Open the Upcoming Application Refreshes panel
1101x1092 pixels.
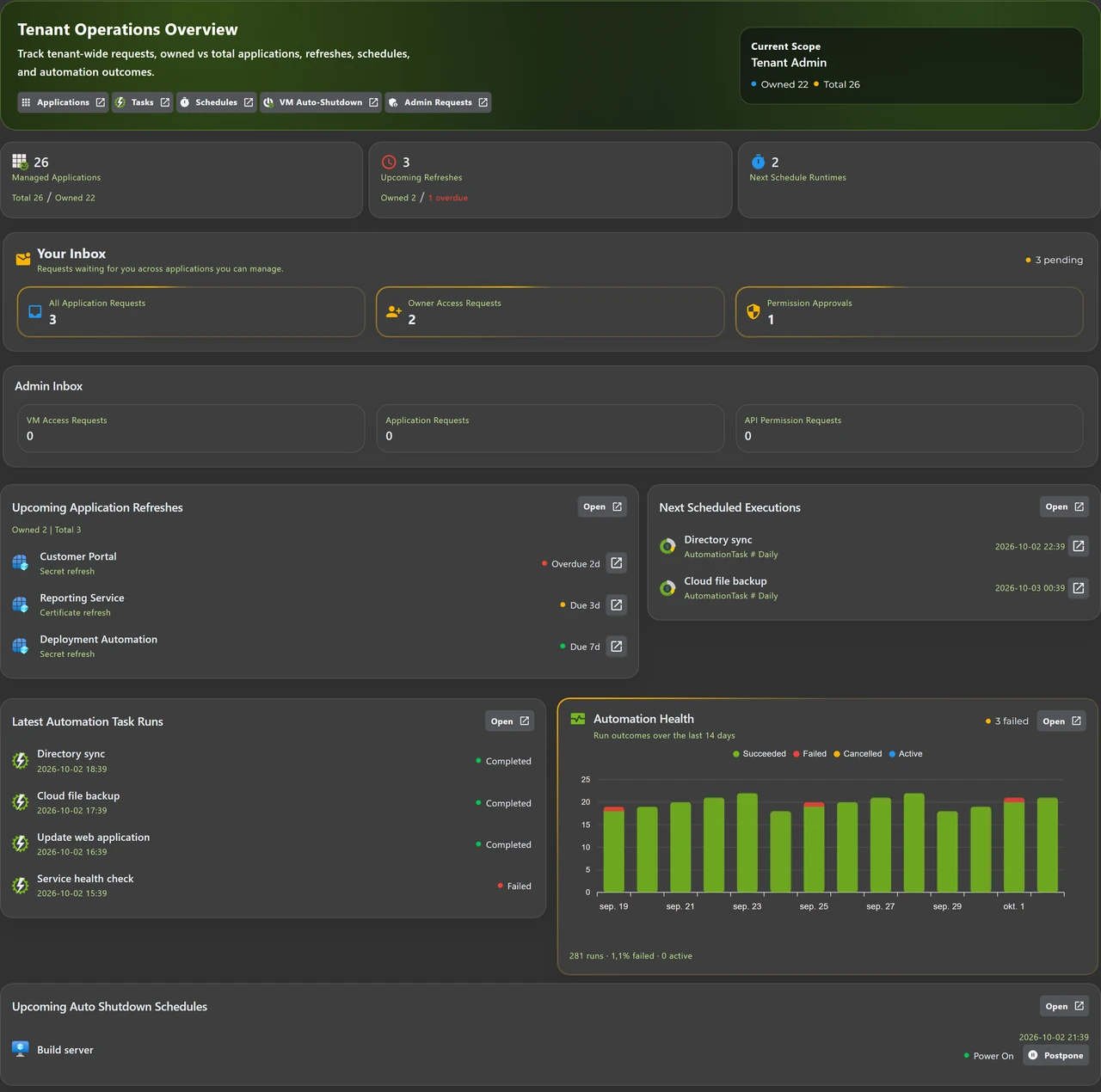click(x=602, y=507)
